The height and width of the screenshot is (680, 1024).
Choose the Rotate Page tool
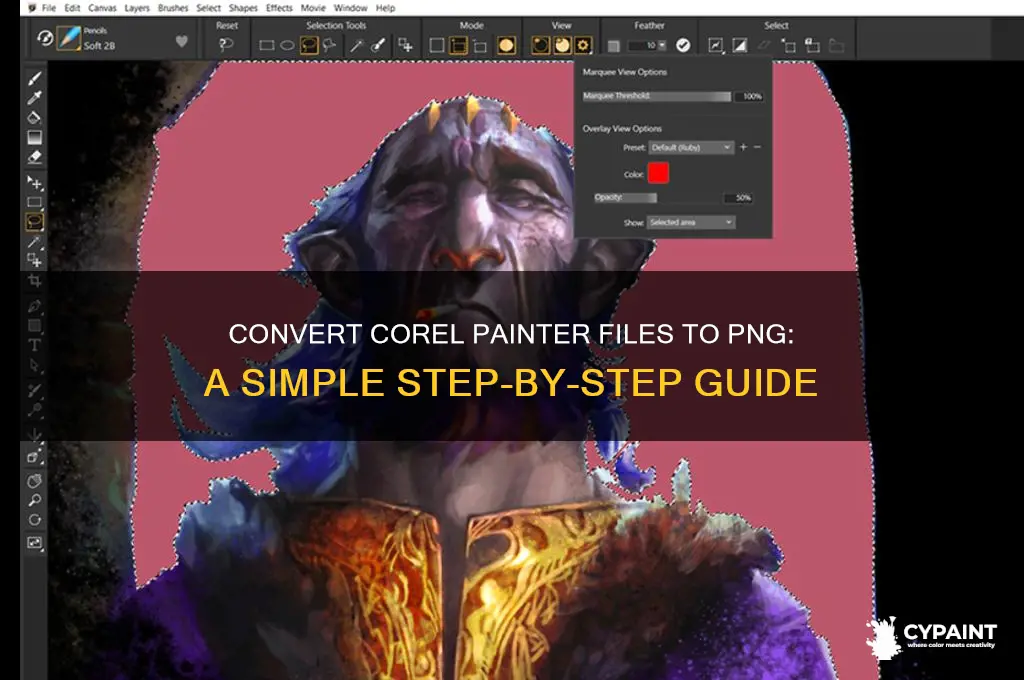point(35,520)
